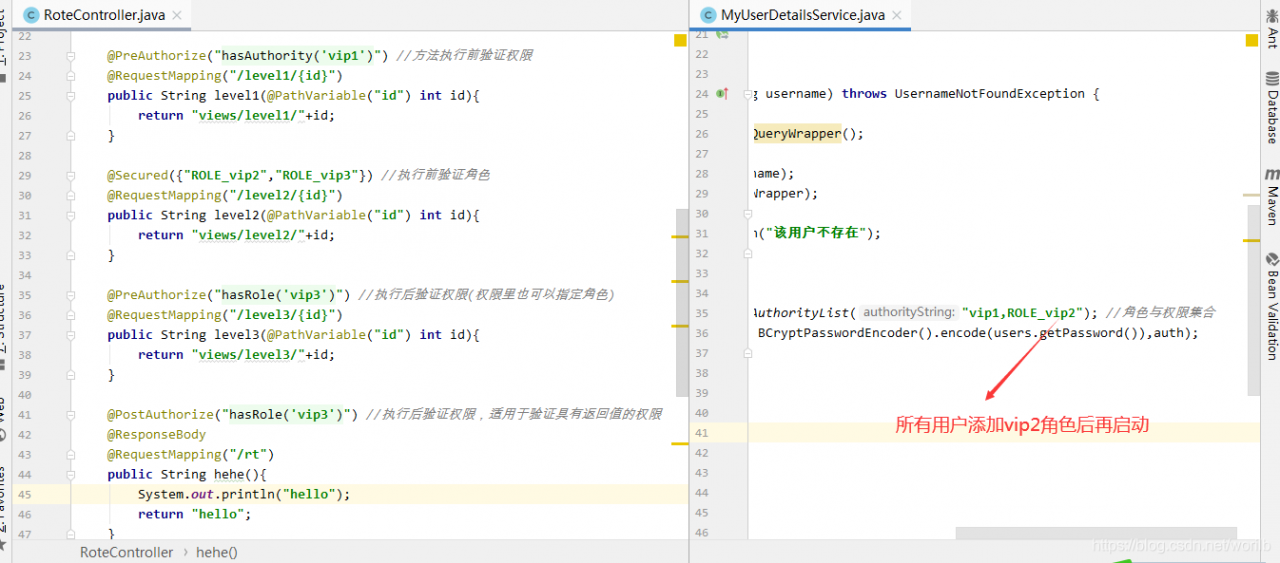Click the lowest warning stripe marker in RoteController
This screenshot has height=563, width=1280.
pos(680,441)
